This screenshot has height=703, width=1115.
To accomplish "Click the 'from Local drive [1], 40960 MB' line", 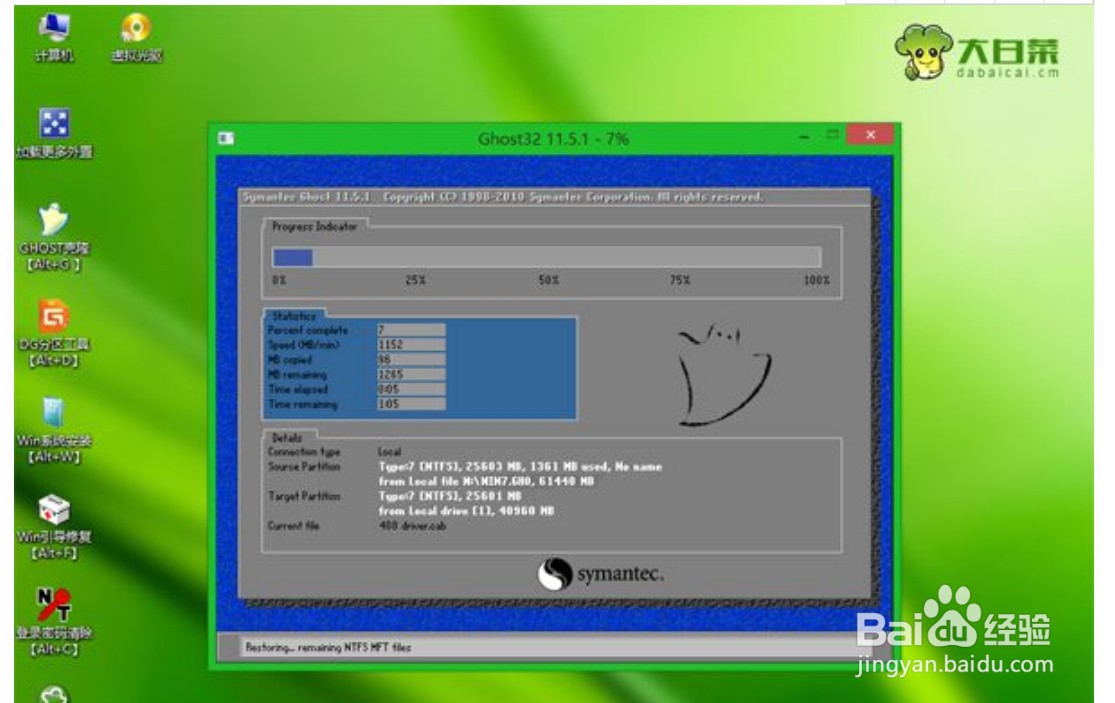I will 466,511.
